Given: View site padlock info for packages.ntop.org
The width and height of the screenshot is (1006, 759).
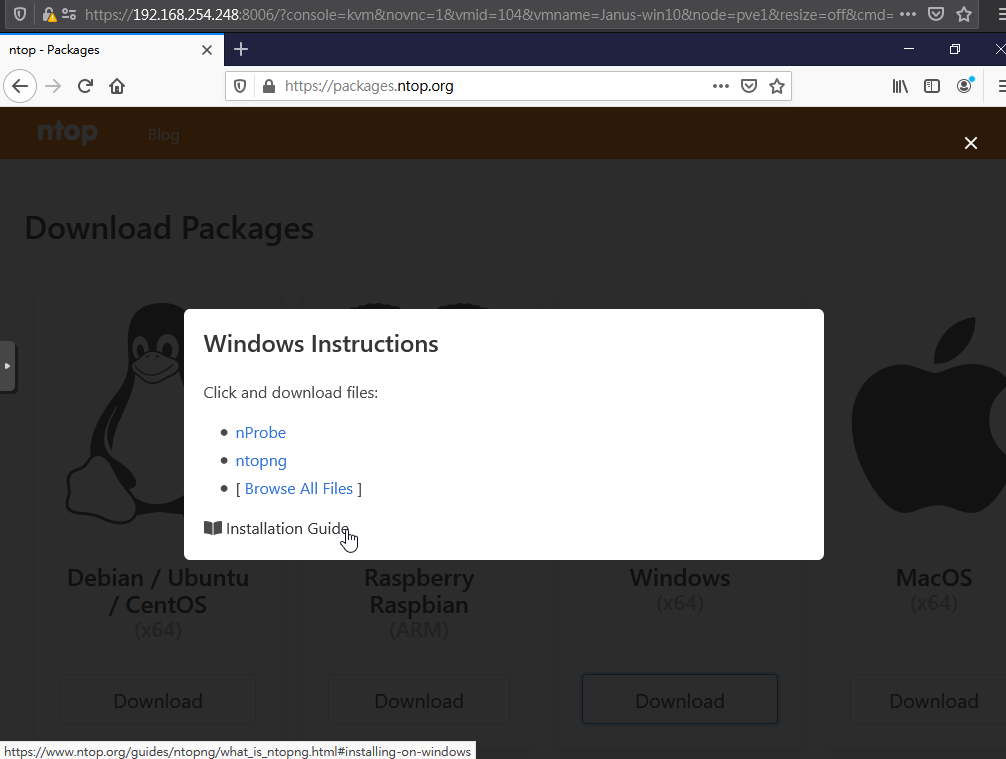Looking at the screenshot, I should [269, 86].
